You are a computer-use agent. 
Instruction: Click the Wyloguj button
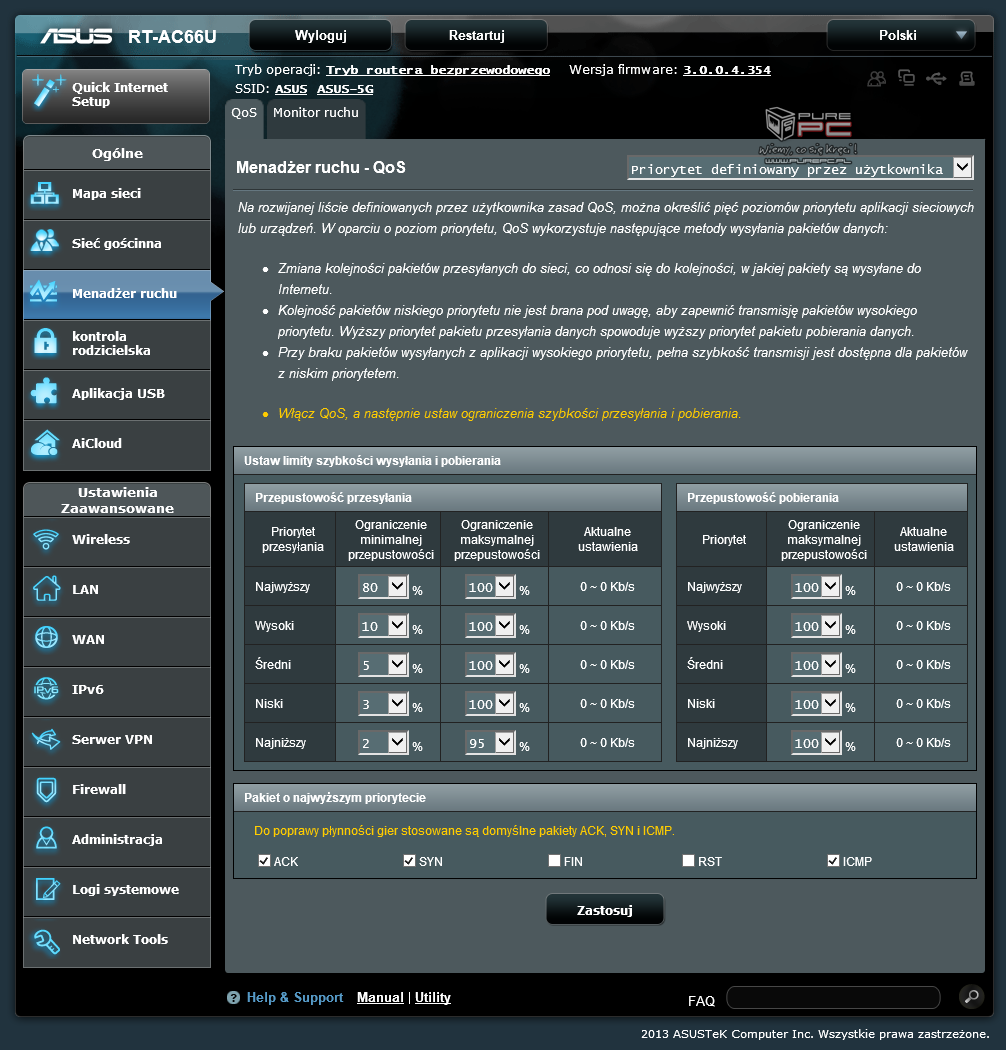320,35
